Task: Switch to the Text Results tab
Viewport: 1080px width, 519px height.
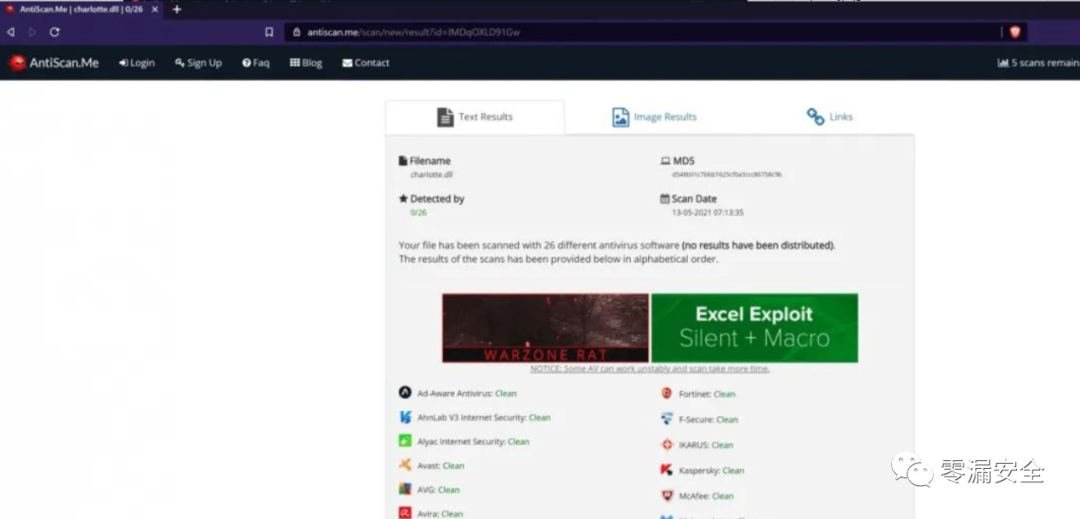Action: pos(475,117)
